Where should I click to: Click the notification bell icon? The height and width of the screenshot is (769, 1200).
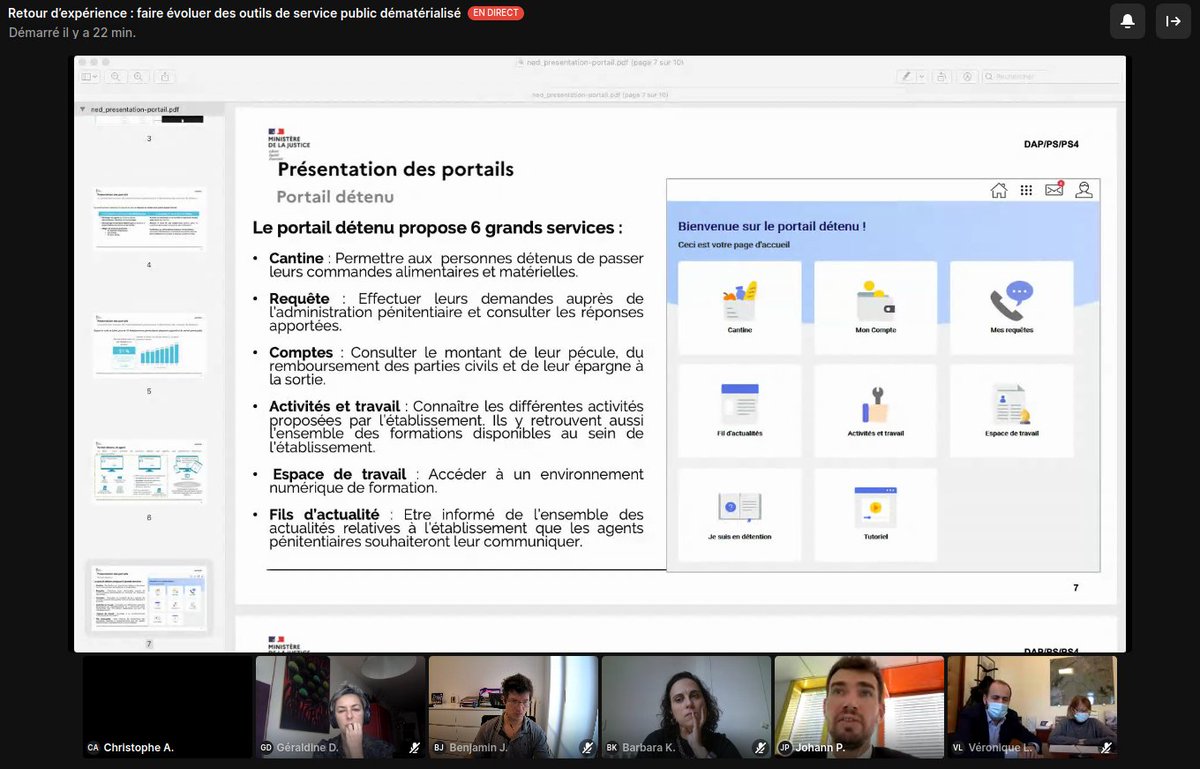[x=1127, y=21]
